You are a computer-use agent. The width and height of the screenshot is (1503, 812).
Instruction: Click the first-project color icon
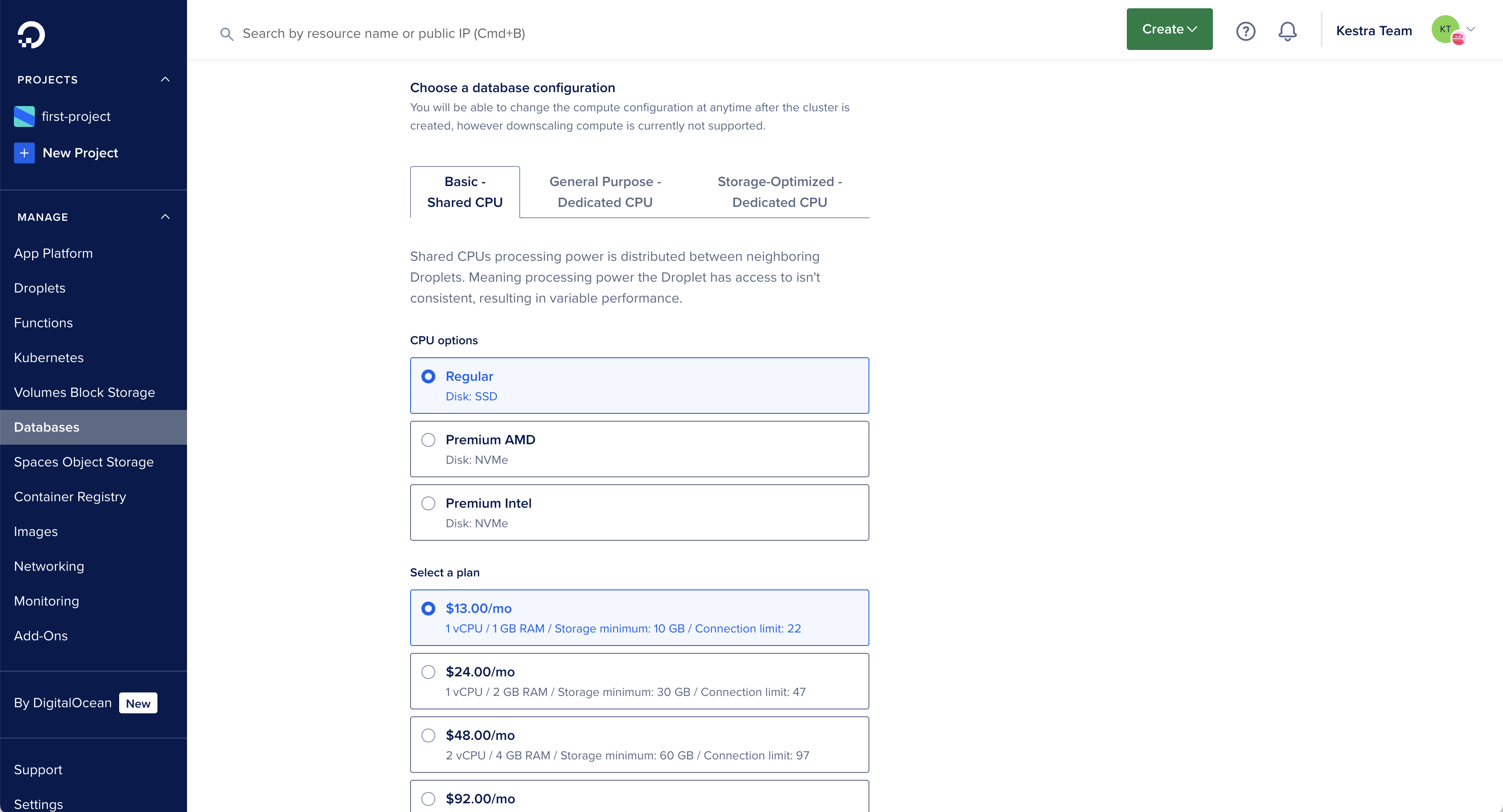(x=24, y=116)
